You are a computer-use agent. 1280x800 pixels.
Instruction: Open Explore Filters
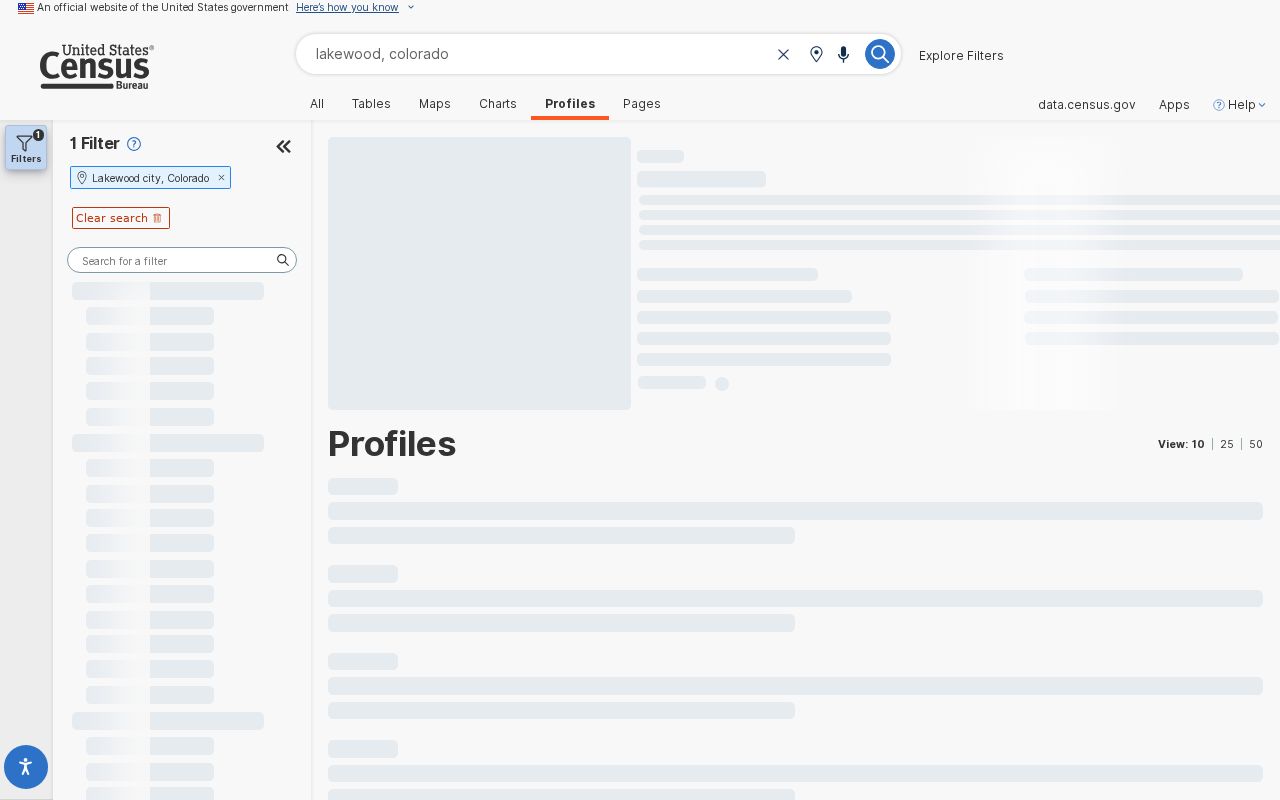tap(961, 55)
